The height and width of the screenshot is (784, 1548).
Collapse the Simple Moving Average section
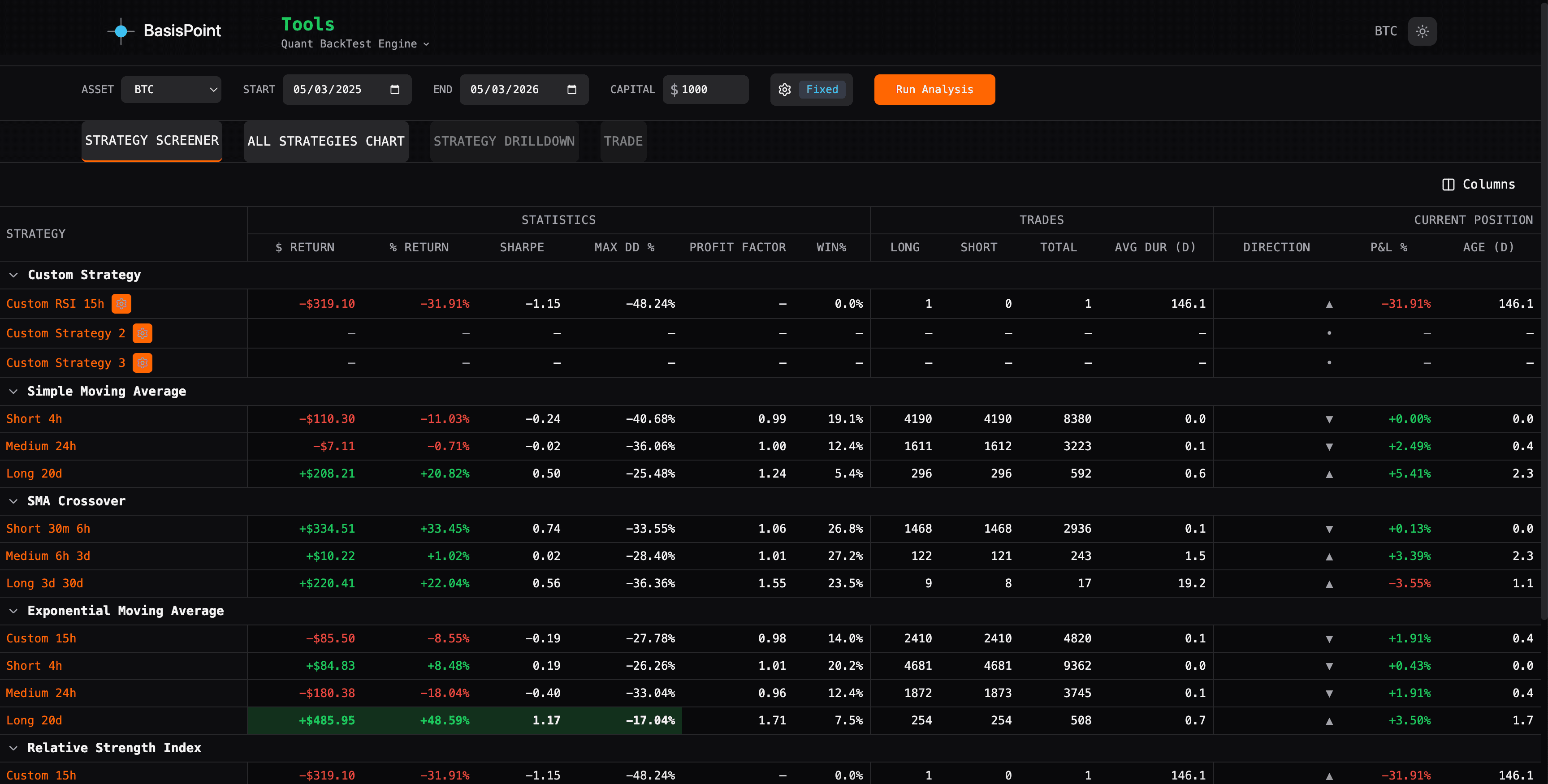(14, 391)
